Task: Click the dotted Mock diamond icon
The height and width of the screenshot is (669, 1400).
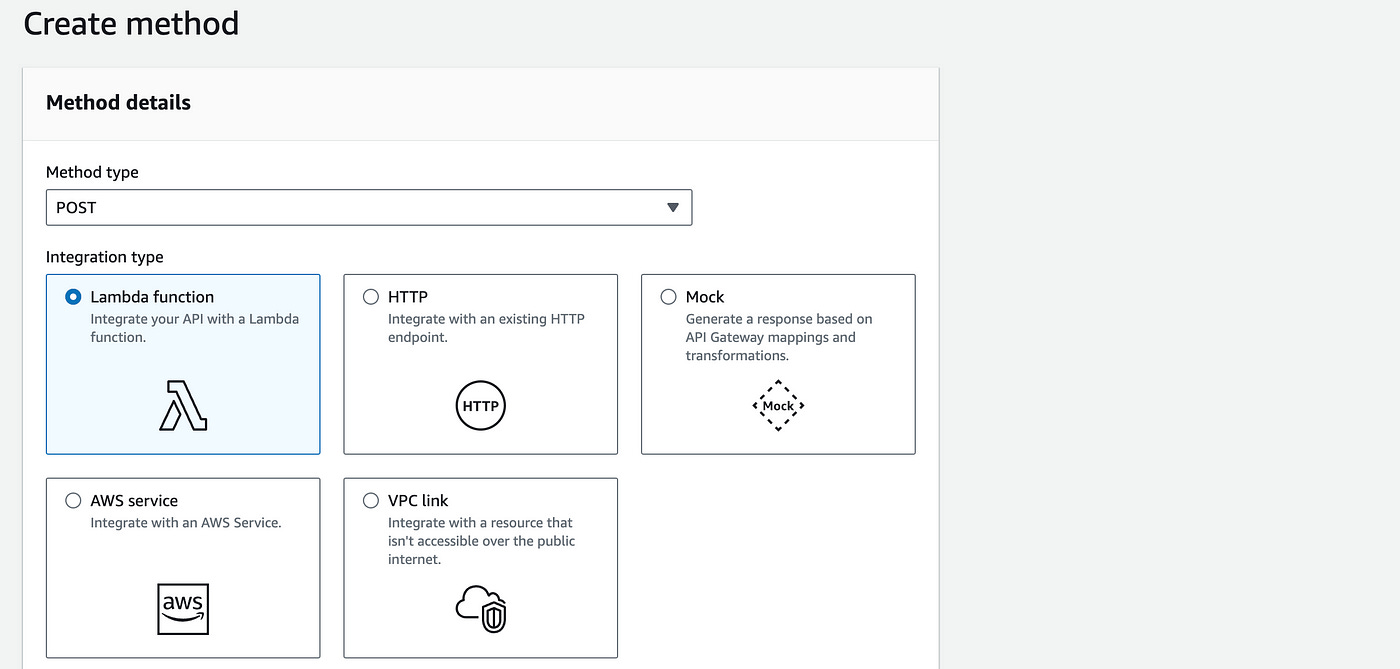Action: coord(778,406)
